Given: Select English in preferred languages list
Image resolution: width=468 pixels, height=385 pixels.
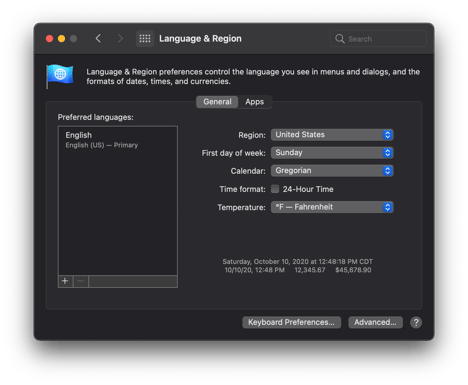Looking at the screenshot, I should (118, 140).
